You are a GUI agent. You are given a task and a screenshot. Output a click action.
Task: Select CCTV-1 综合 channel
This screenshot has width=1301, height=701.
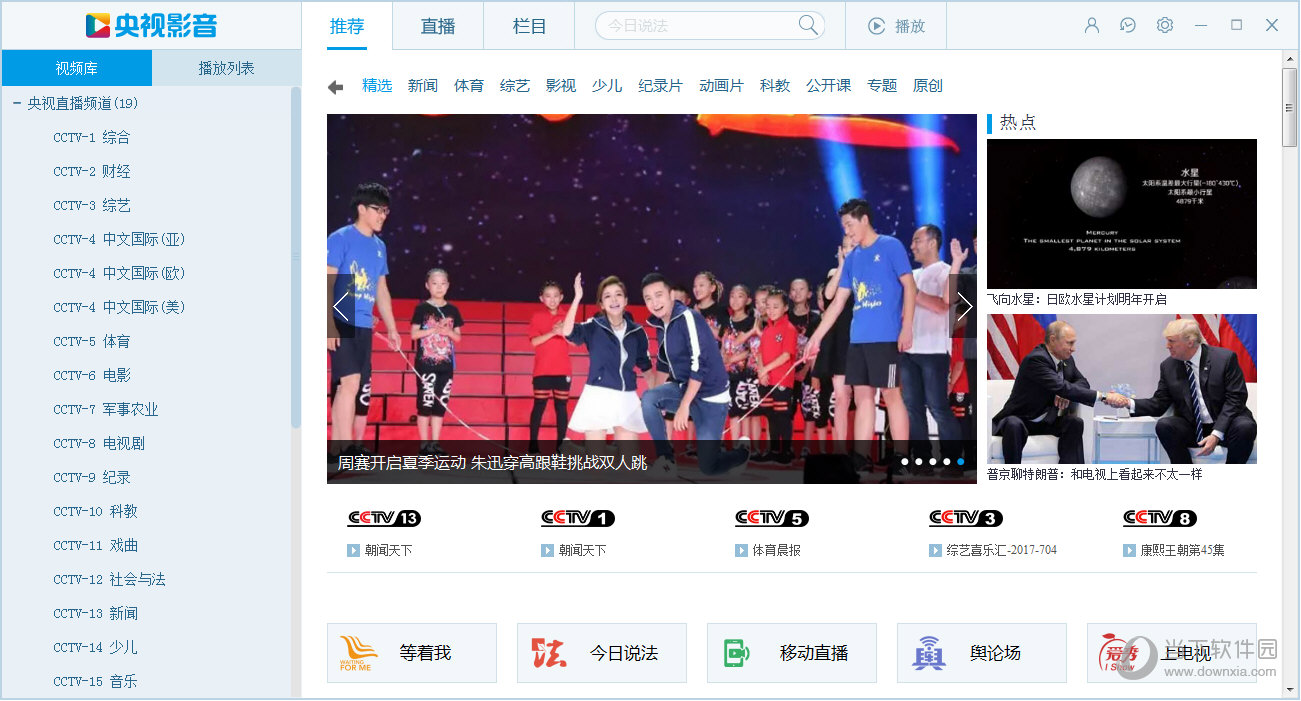click(x=92, y=137)
